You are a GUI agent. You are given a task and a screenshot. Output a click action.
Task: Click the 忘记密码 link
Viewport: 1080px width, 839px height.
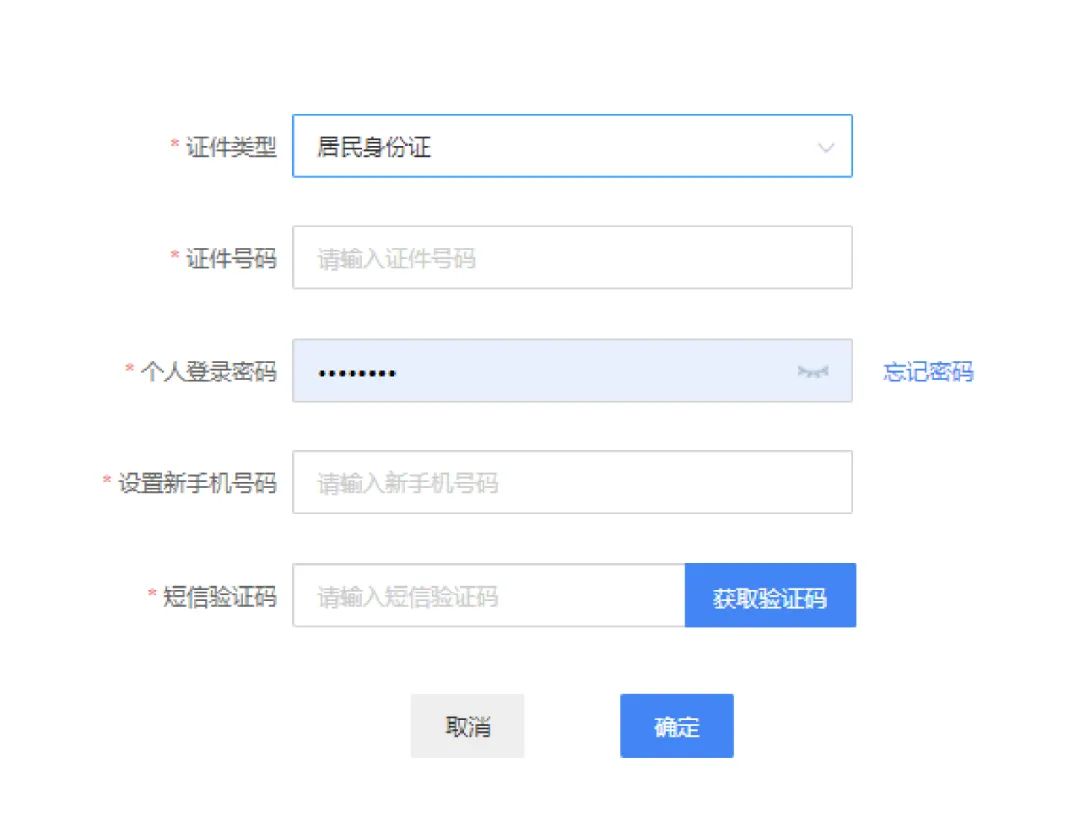pos(928,372)
